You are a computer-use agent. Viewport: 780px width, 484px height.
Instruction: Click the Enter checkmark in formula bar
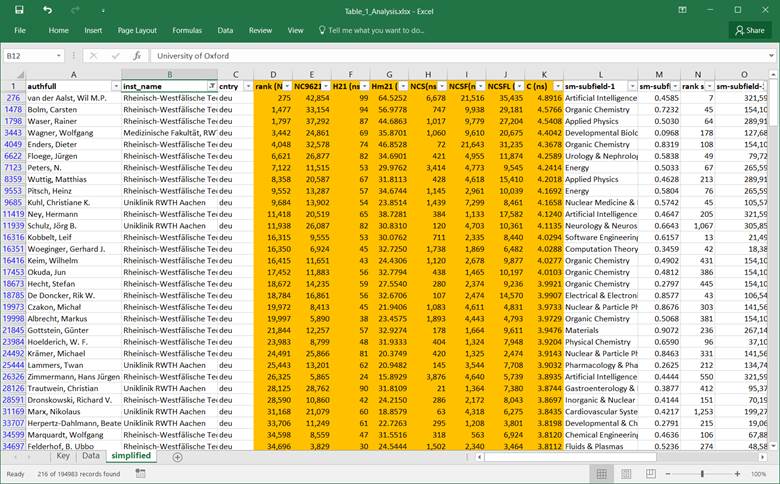(115, 56)
